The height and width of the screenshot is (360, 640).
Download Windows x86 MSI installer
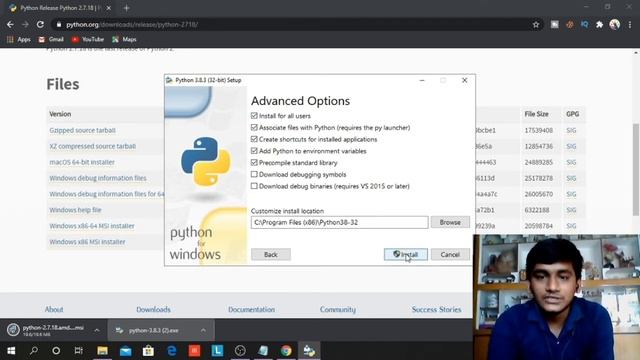pyautogui.click(x=87, y=242)
